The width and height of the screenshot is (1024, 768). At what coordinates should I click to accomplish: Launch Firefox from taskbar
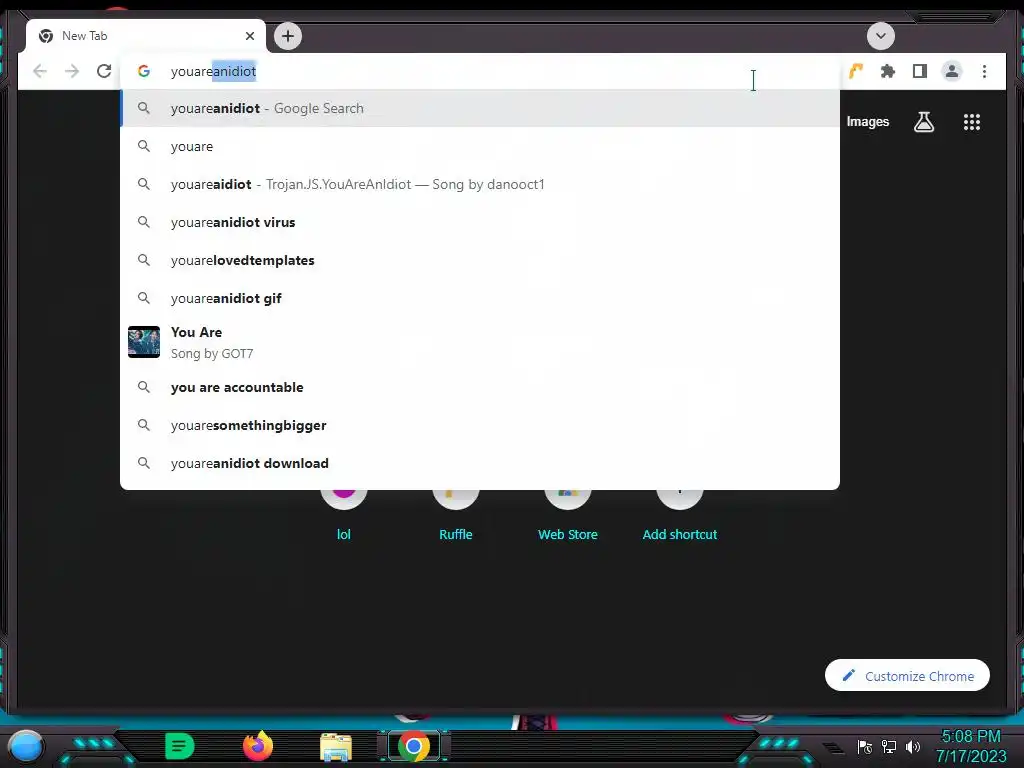257,746
